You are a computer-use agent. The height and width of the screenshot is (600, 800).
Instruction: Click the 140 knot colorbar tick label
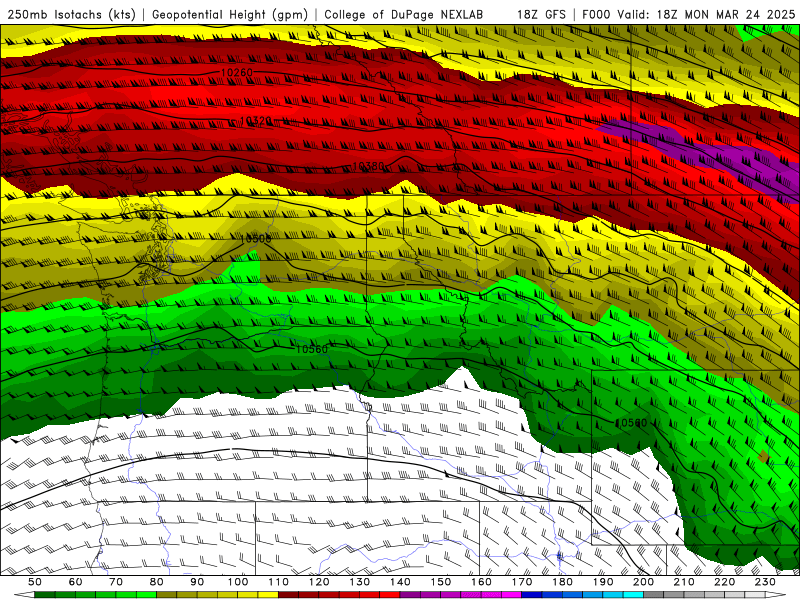coord(400,582)
